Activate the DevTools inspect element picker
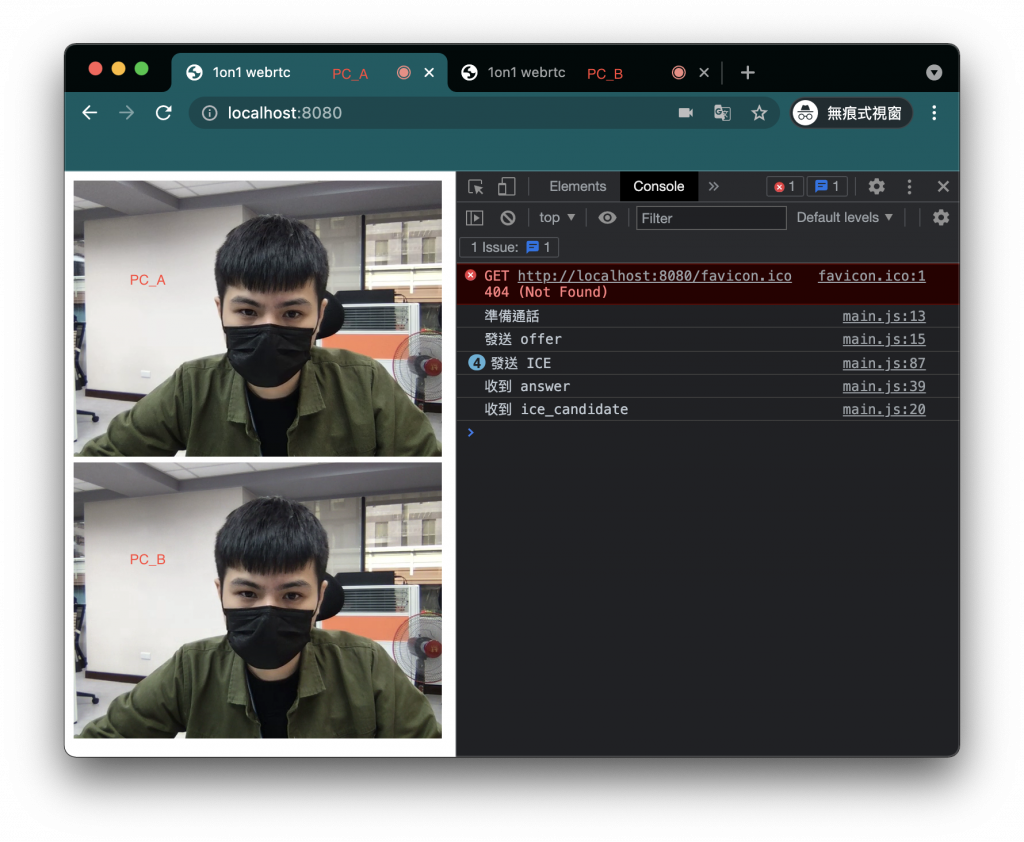This screenshot has width=1024, height=842. point(475,187)
